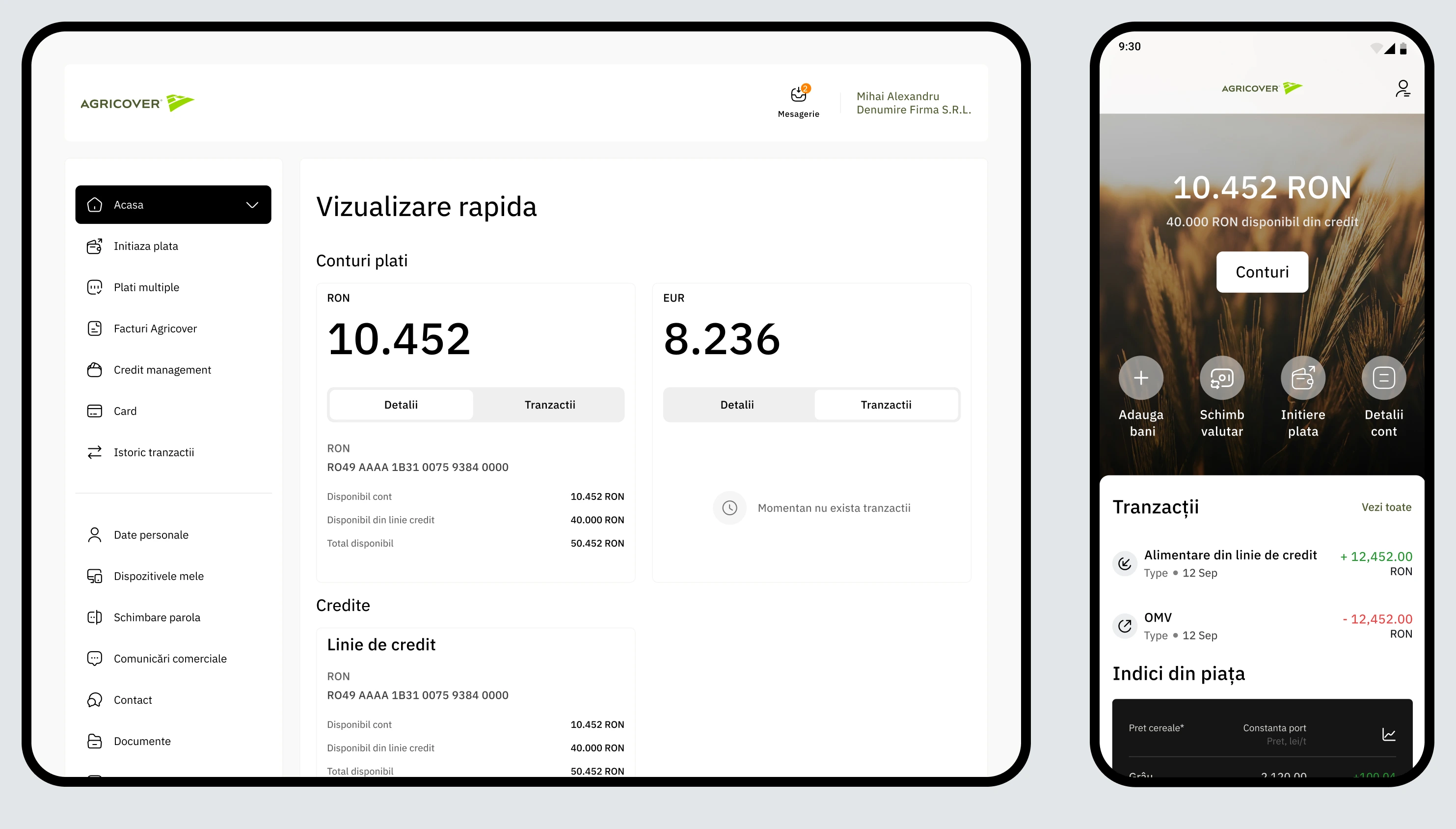The image size is (1456, 829).
Task: Open Dispozitivele mele menu item
Action: click(173, 576)
